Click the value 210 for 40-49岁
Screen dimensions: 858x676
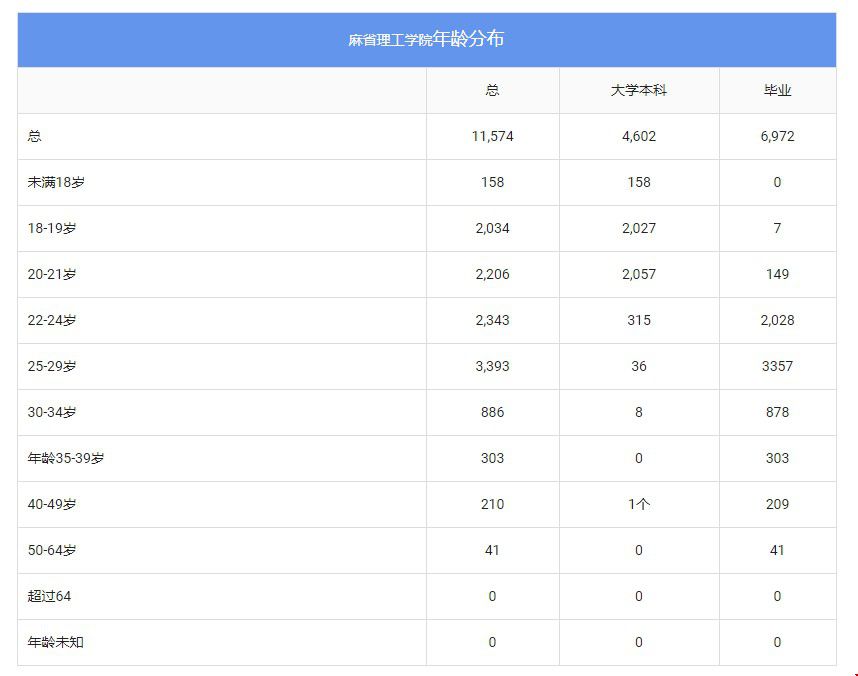[492, 504]
